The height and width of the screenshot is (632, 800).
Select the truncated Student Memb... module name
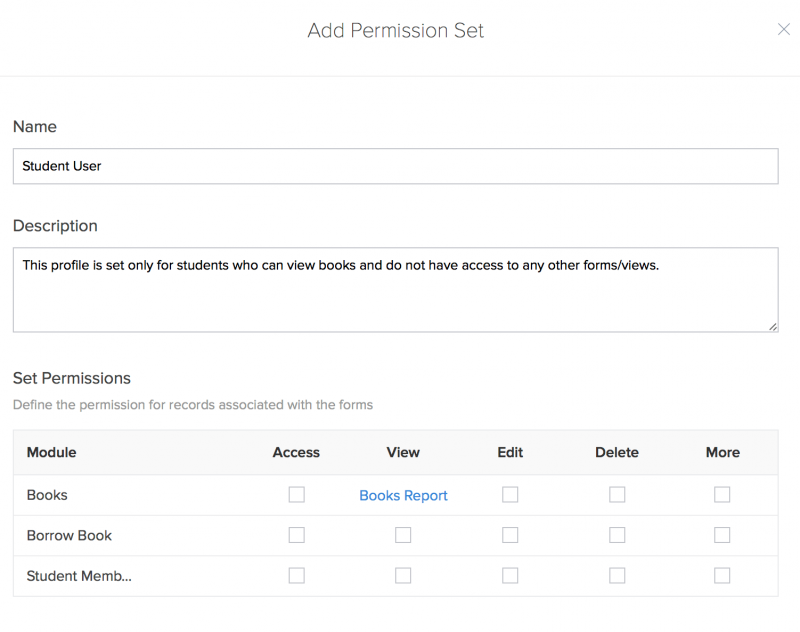click(79, 576)
